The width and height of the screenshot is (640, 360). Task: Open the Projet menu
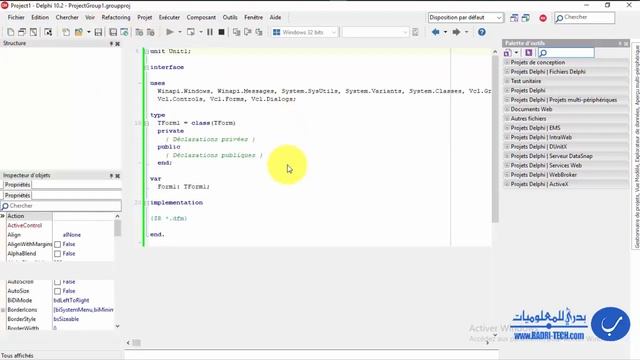tap(144, 18)
